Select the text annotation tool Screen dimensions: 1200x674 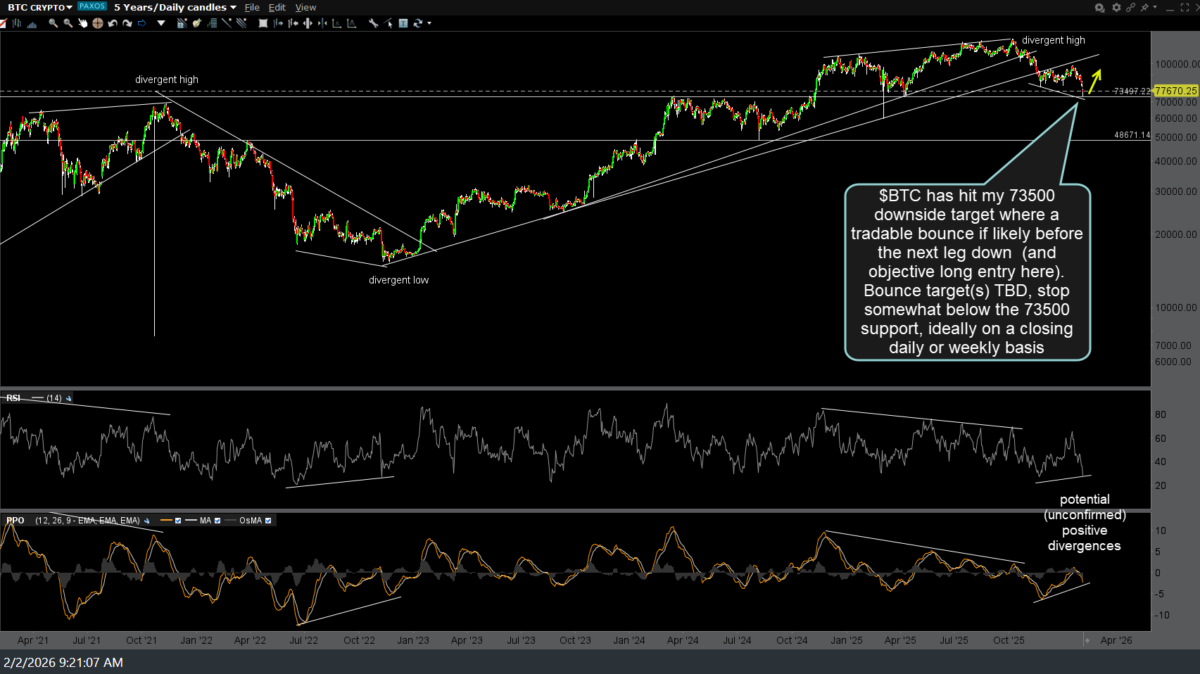click(403, 24)
